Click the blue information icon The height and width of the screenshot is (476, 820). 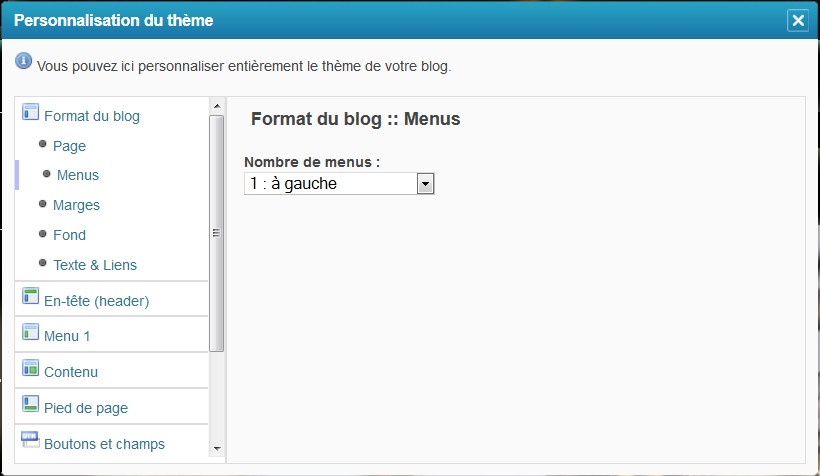24,62
